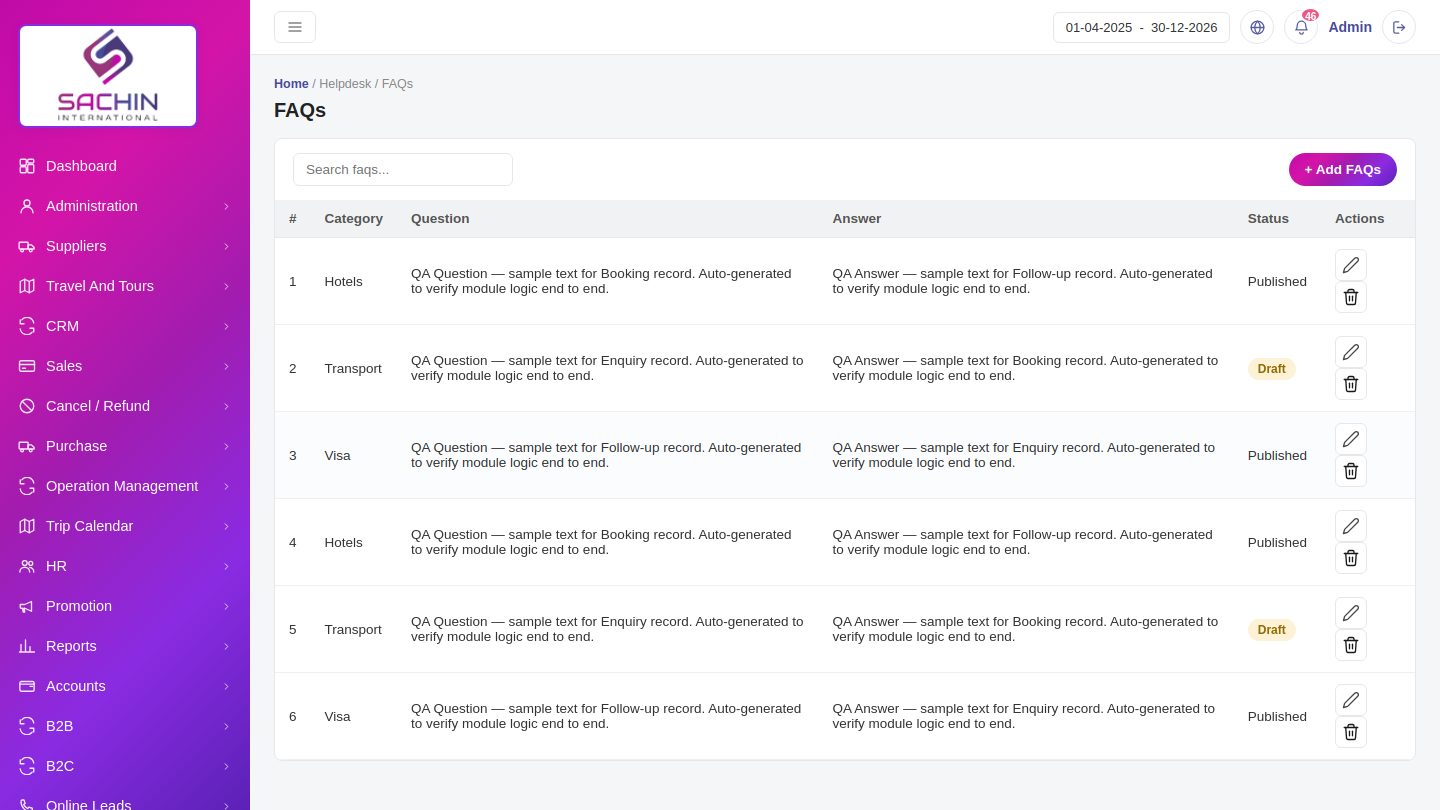1440x810 pixels.
Task: Click the globe language icon
Action: point(1257,27)
